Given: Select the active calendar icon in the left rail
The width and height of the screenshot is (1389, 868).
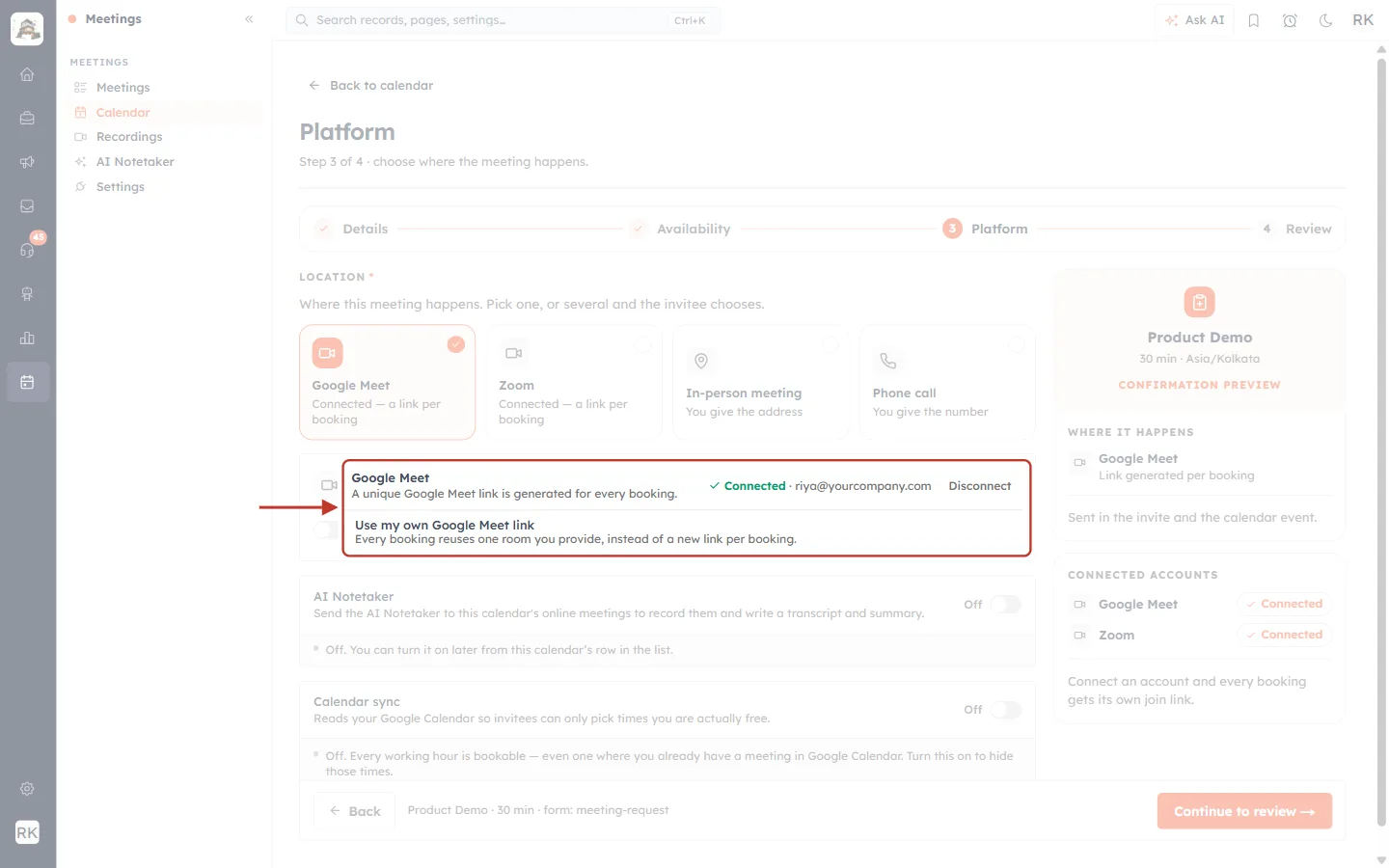Looking at the screenshot, I should (27, 382).
